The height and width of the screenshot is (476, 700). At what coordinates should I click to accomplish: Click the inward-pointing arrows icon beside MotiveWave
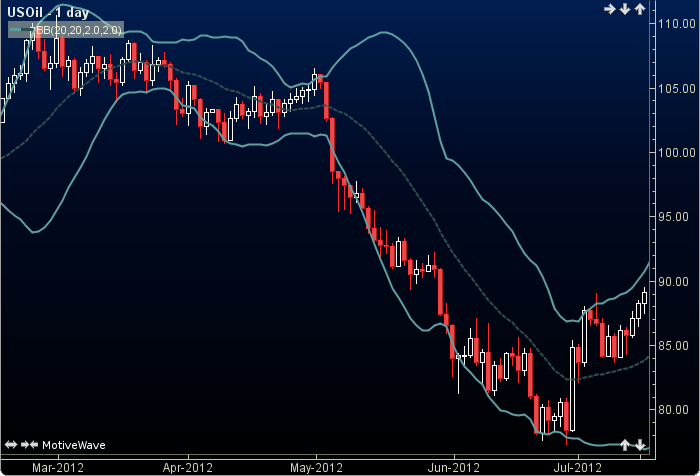click(29, 445)
